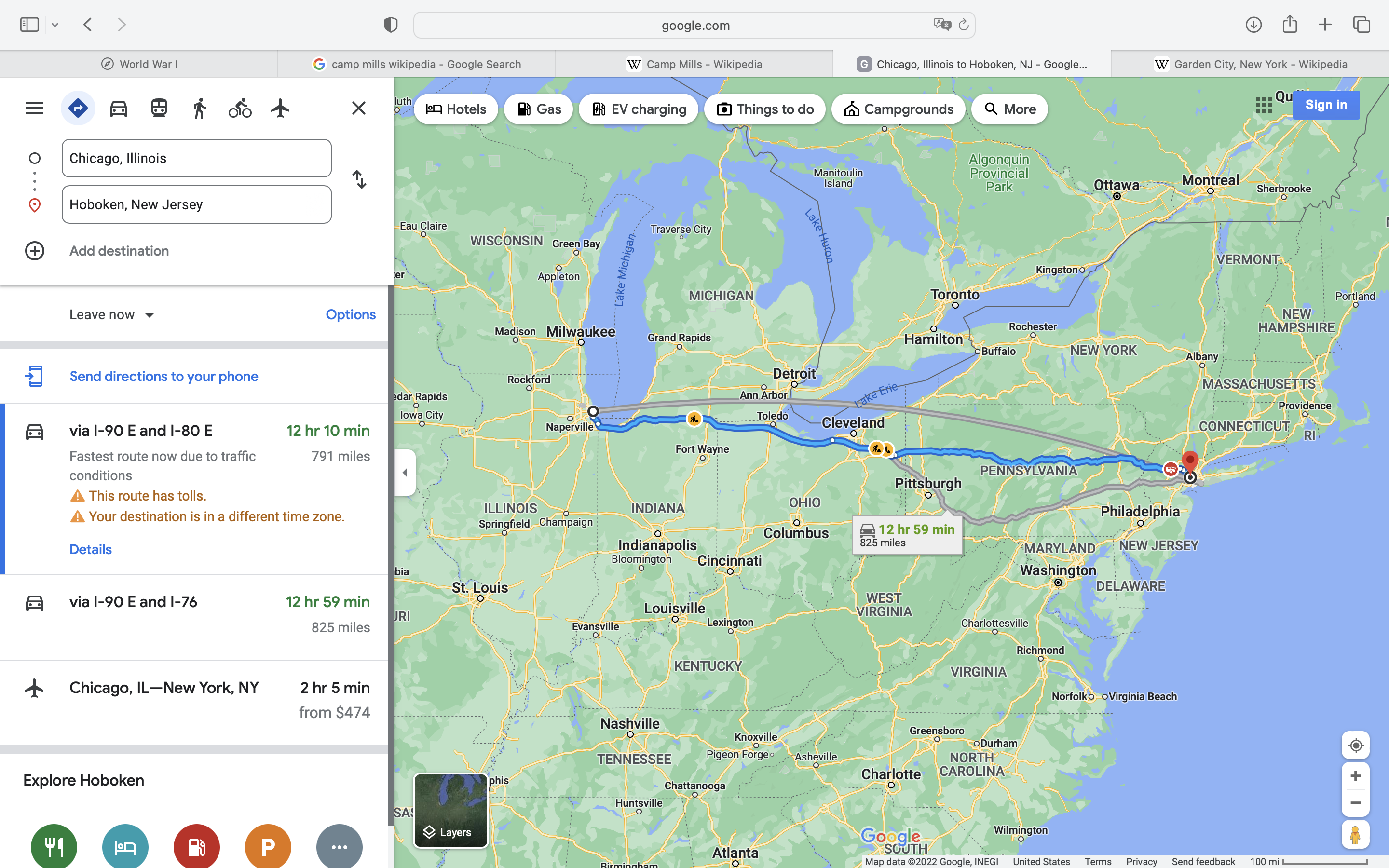The image size is (1389, 868).
Task: Click the reverse starting point and destination icon
Action: (x=359, y=180)
